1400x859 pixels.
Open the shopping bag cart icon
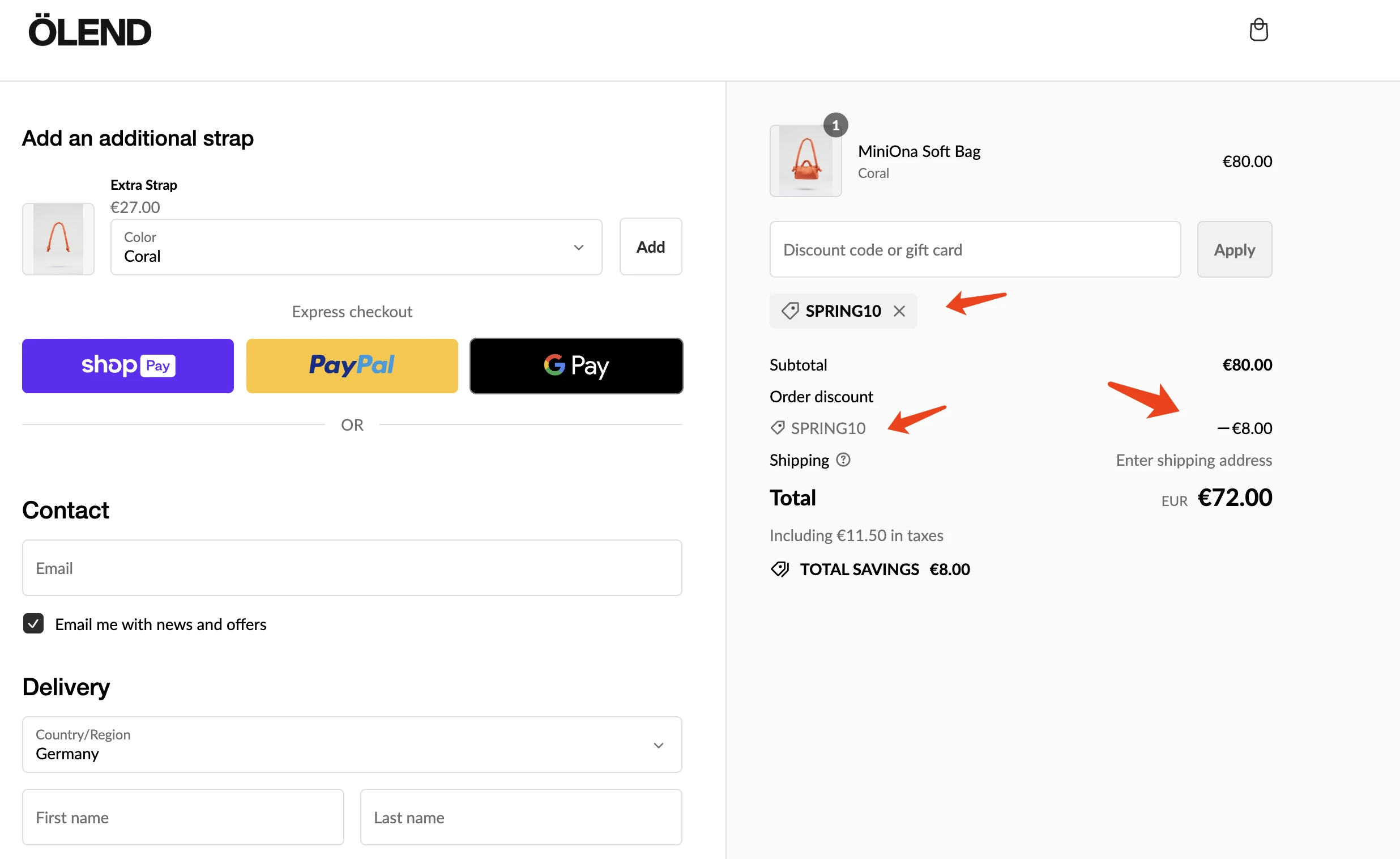(1258, 29)
